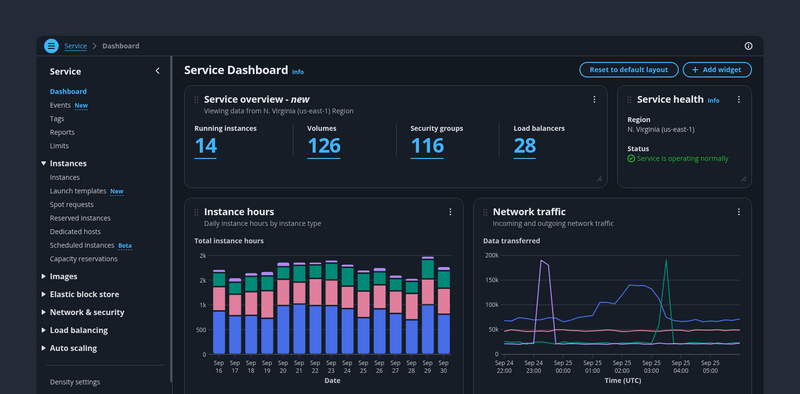Open Scheduled instances navigation item
The height and width of the screenshot is (394, 800).
82,245
